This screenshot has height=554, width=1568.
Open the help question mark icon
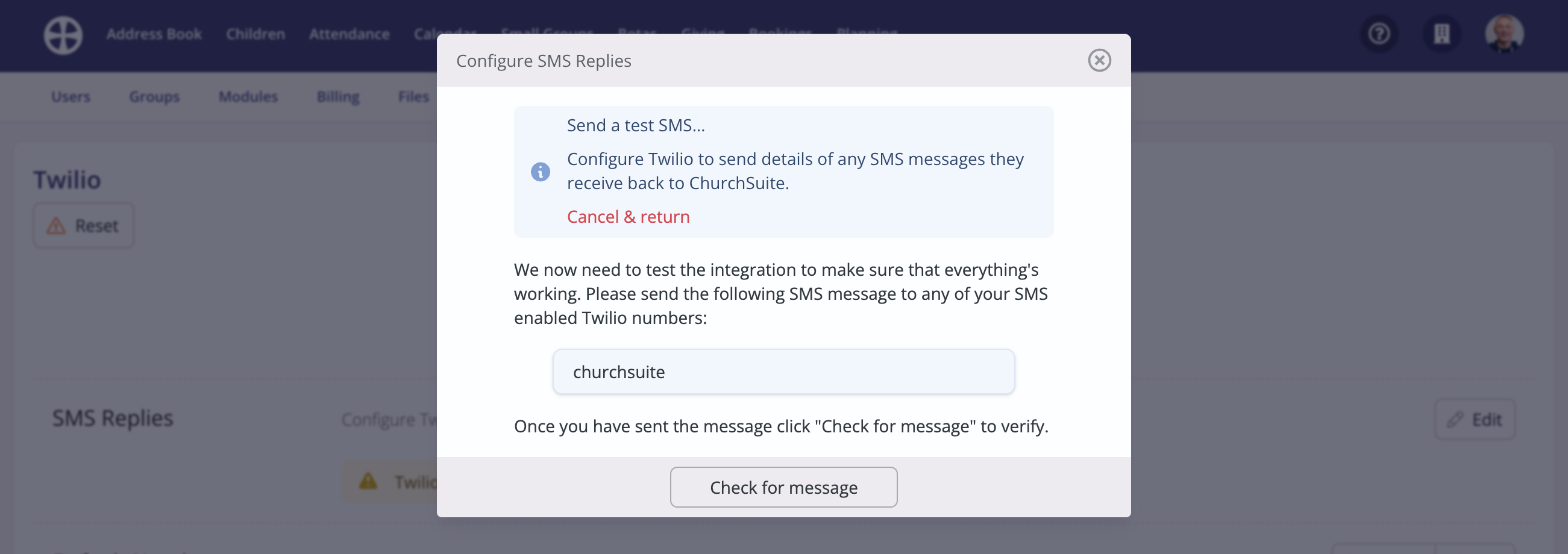click(1379, 34)
